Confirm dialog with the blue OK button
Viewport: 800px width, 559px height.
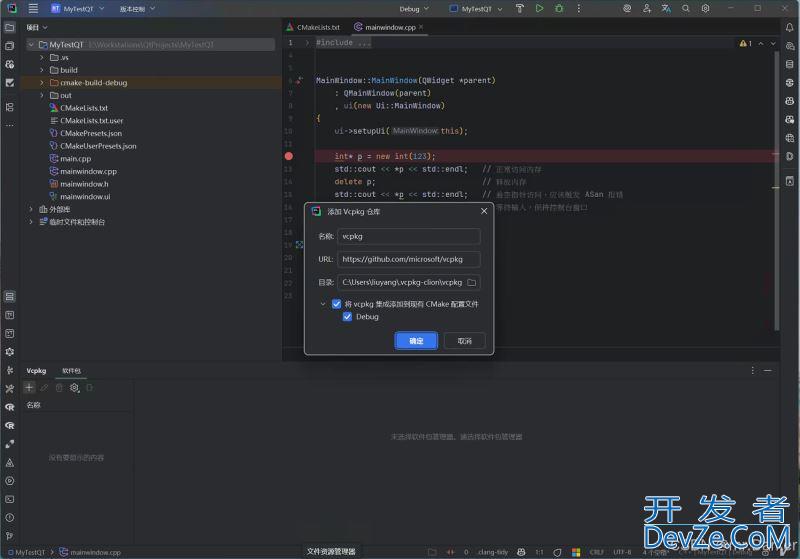tap(416, 341)
